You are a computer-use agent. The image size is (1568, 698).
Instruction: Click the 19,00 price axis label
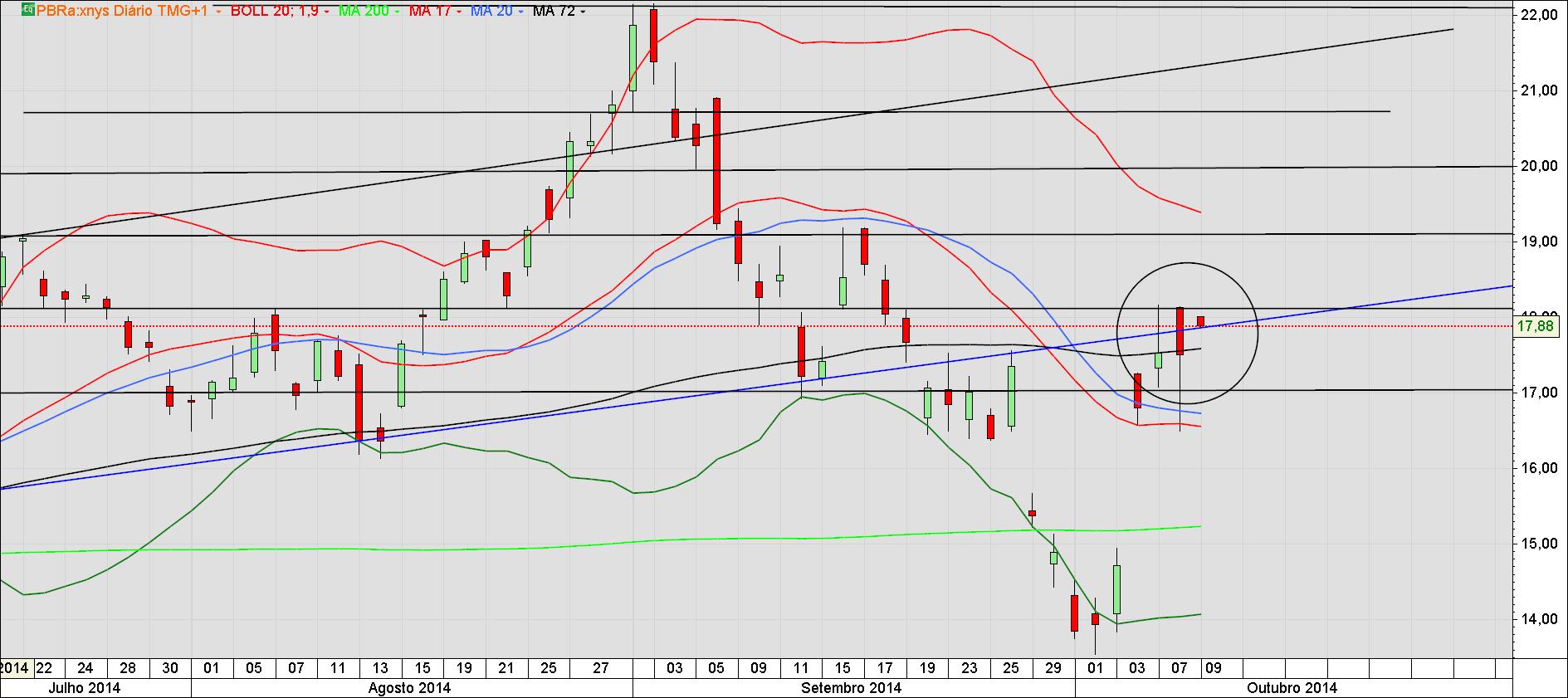pos(1537,242)
